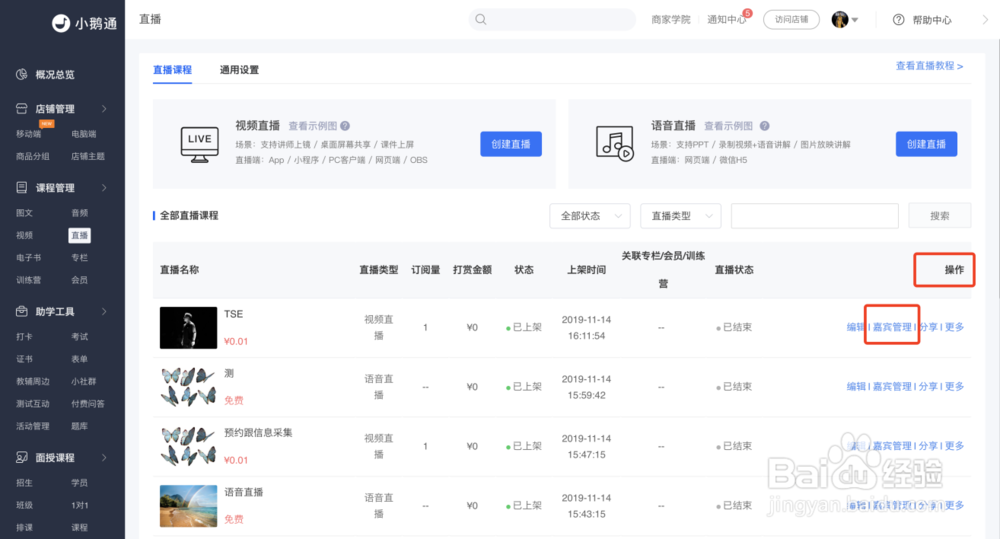
Task: Click the search magnifier icon
Action: click(x=481, y=20)
